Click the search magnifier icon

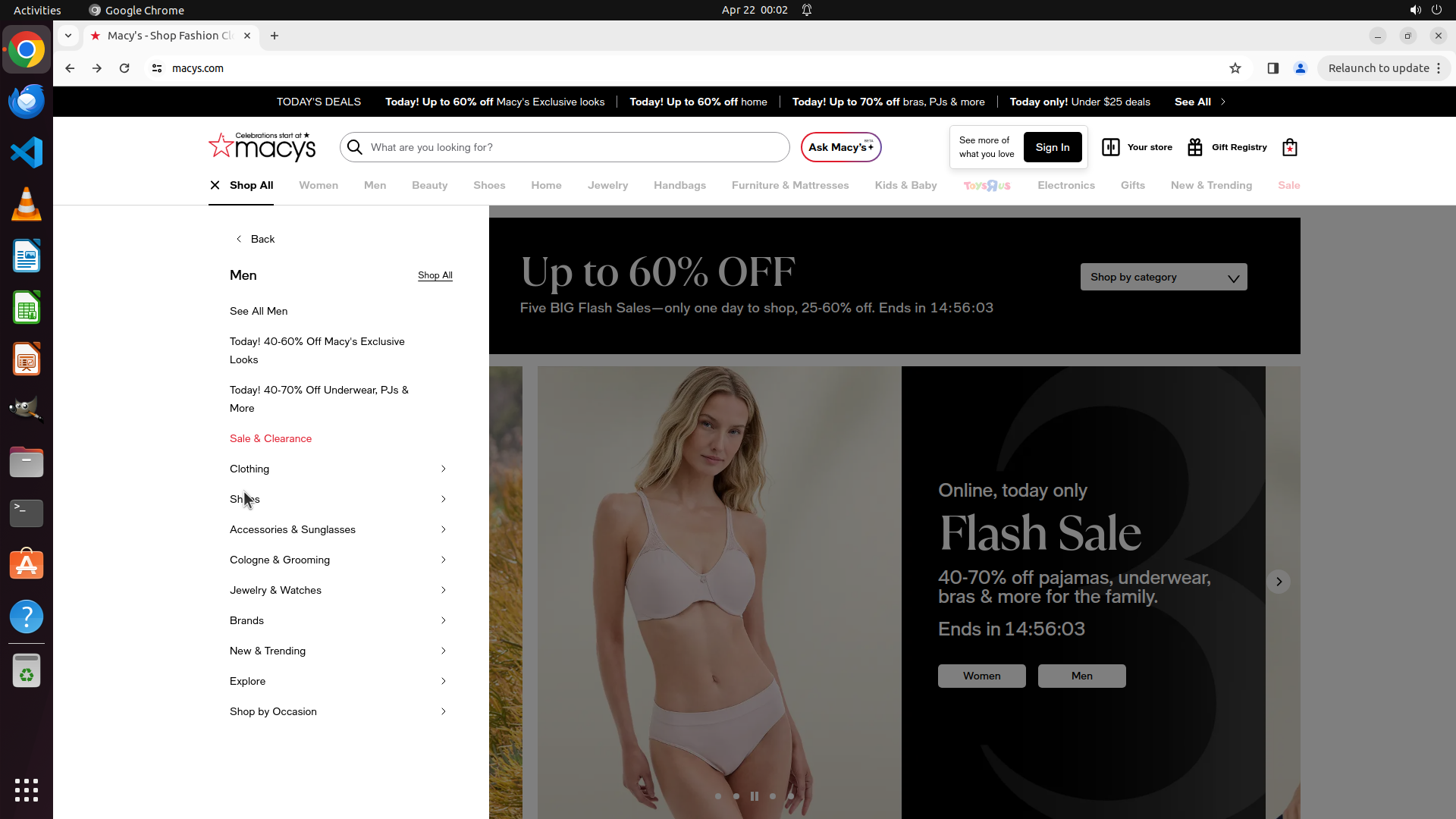tap(355, 147)
